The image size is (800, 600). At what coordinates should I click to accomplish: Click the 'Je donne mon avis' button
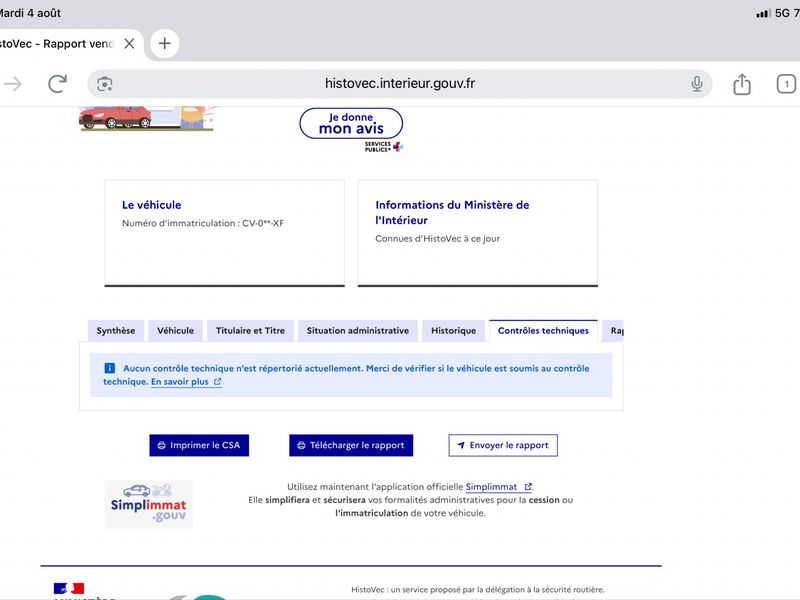pos(351,123)
